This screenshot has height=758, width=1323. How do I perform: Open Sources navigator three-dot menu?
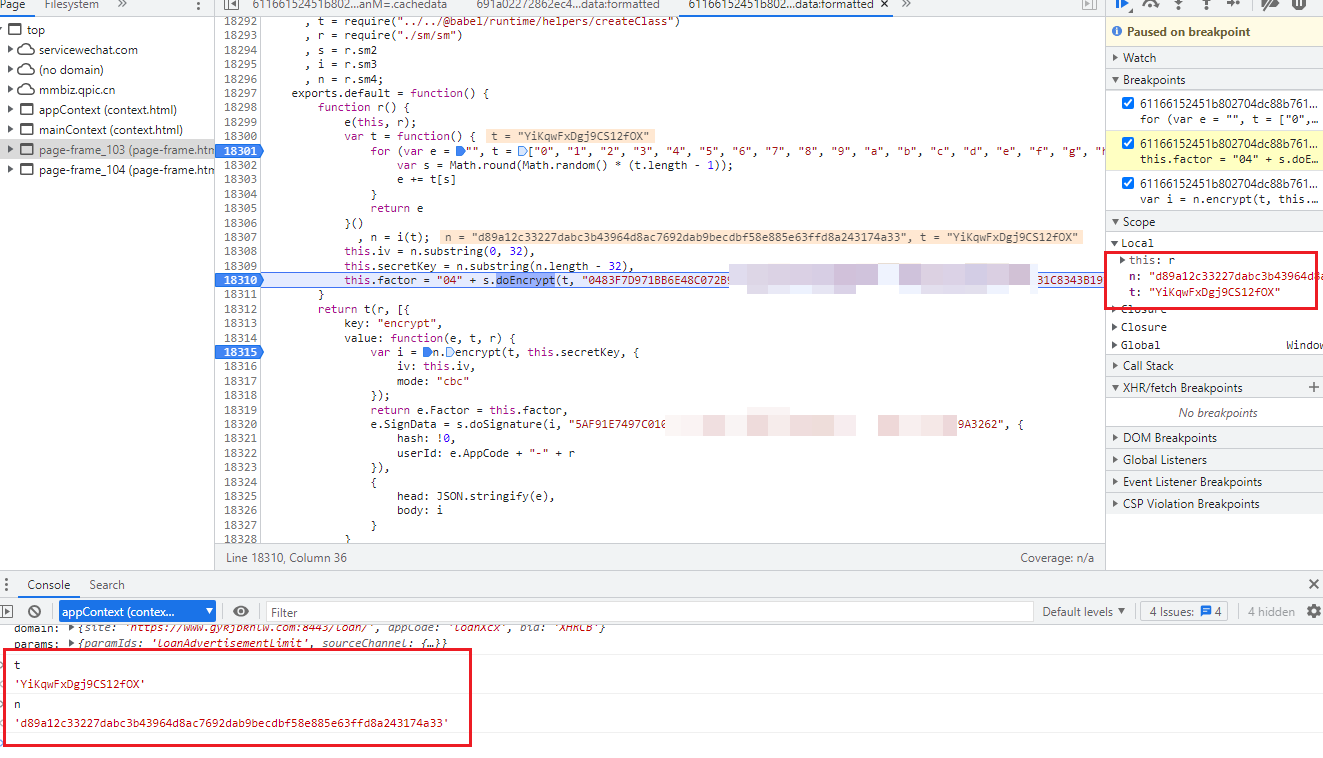coord(199,5)
